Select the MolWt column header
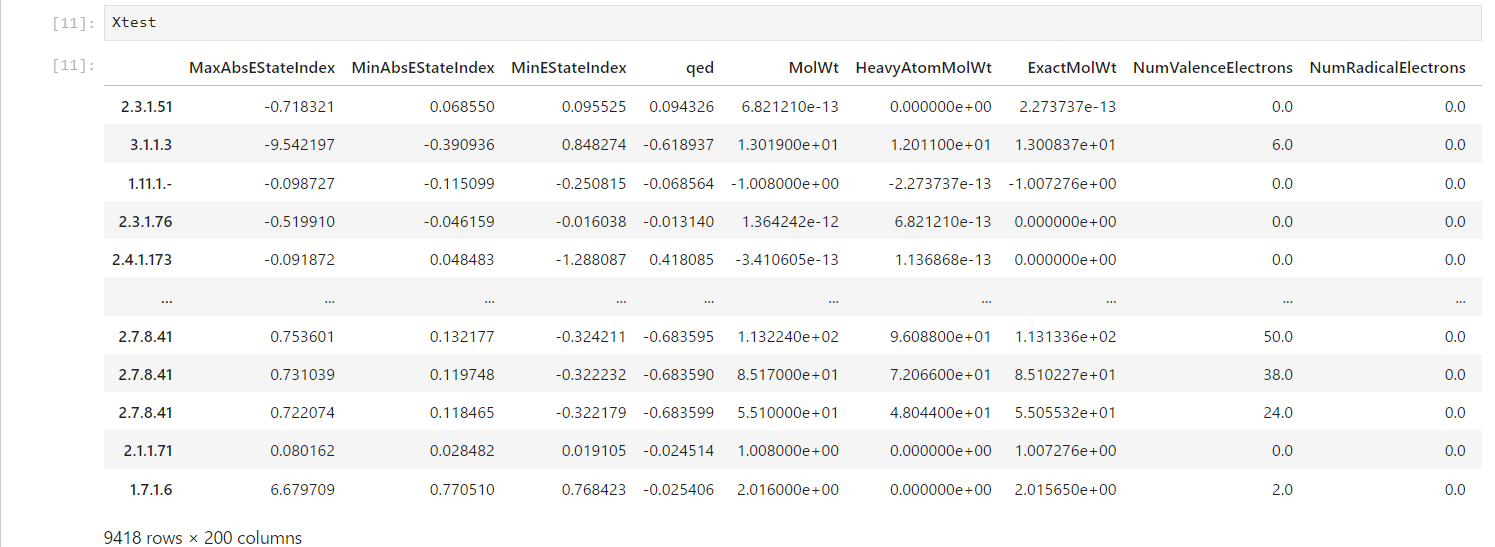 pos(813,68)
